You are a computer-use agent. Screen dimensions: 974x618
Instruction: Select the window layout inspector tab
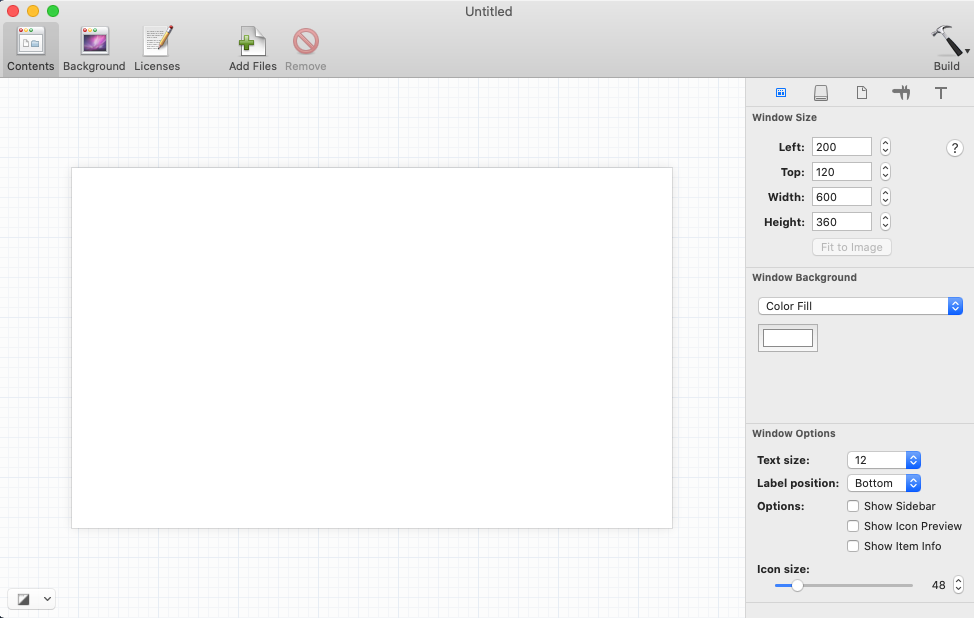click(x=781, y=93)
